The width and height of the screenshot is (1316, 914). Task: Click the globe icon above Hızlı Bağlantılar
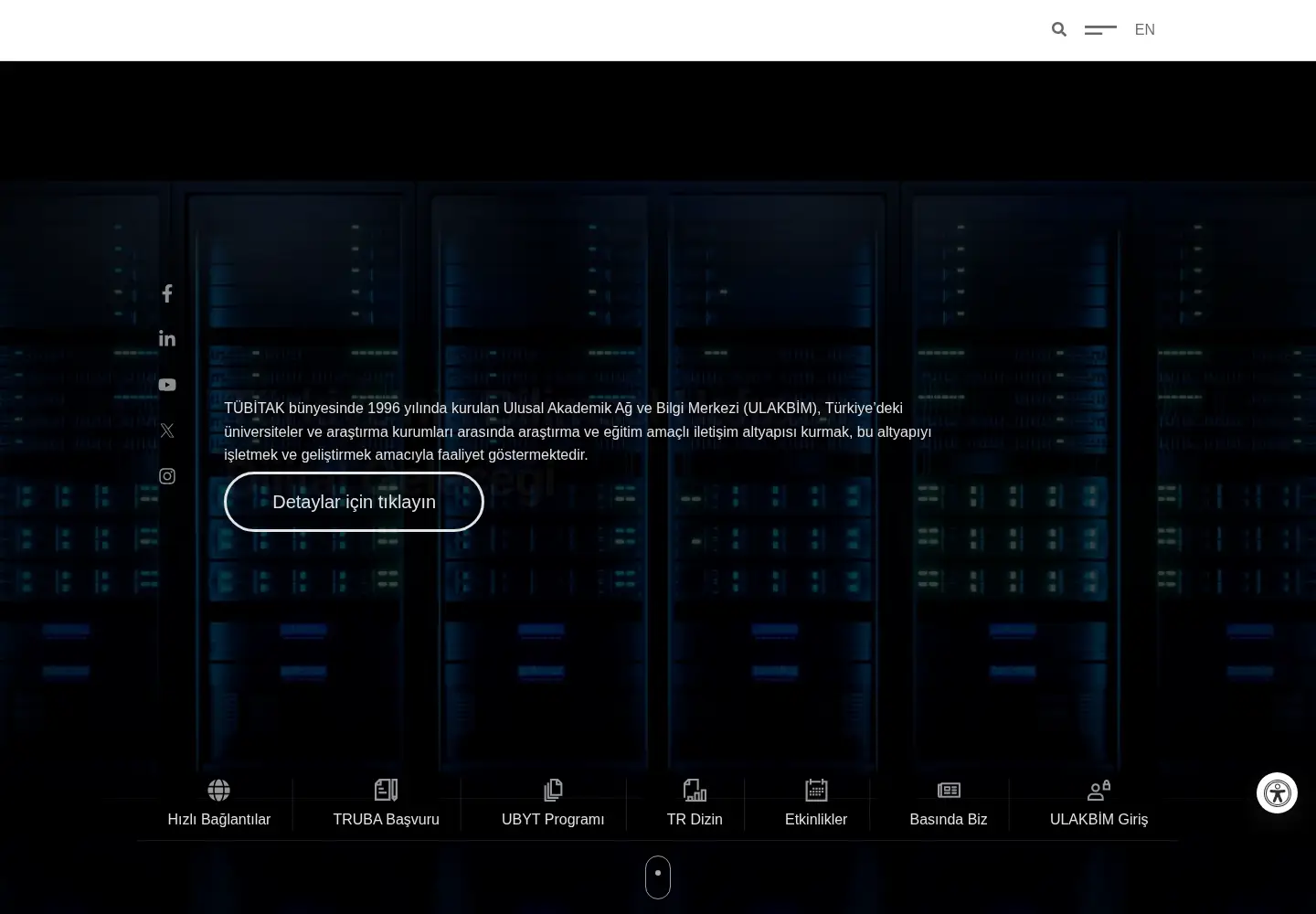[x=218, y=790]
